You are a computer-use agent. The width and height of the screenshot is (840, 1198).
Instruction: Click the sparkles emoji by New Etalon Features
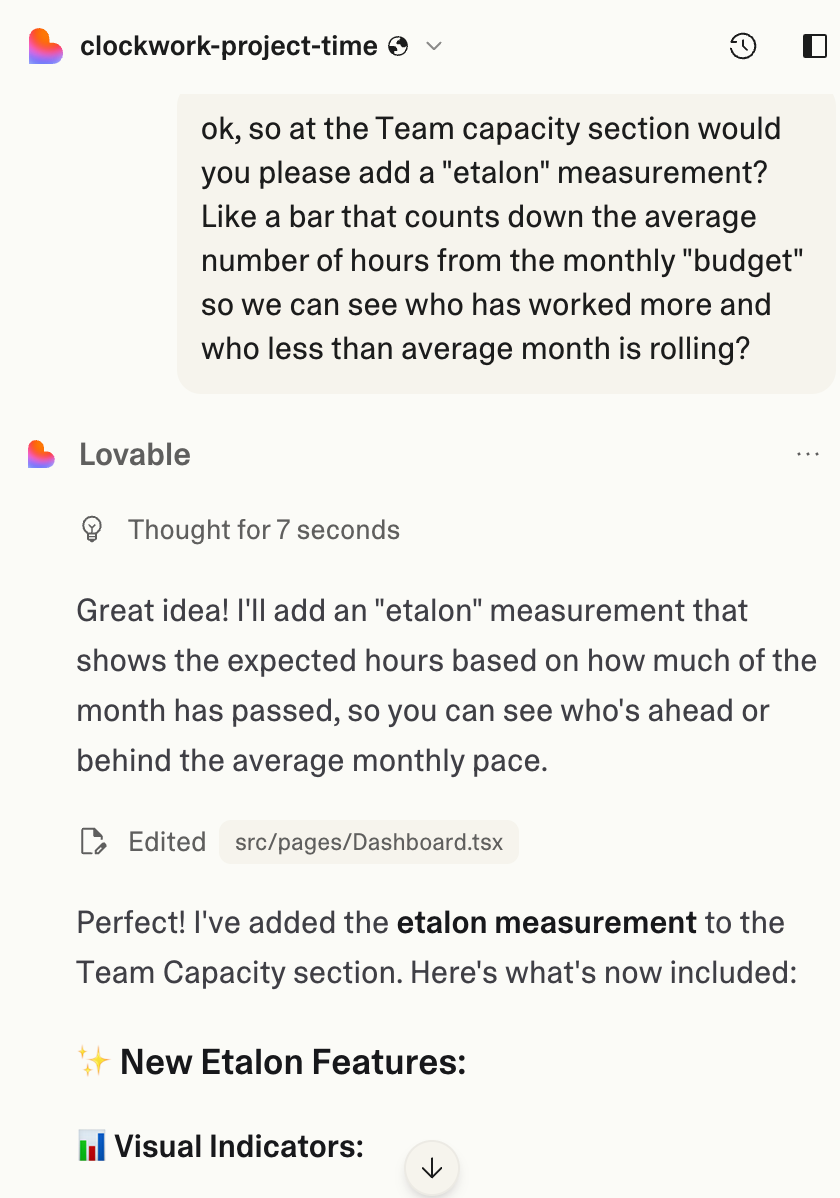pos(94,1062)
